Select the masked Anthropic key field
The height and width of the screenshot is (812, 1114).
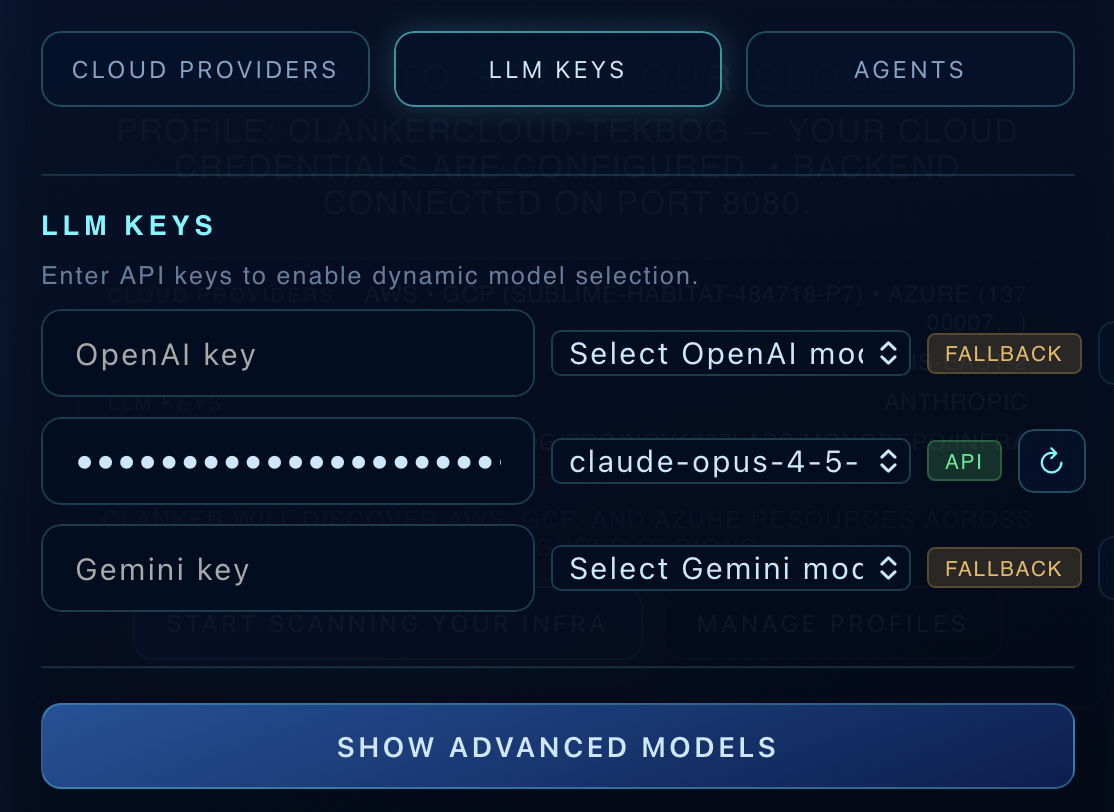click(x=287, y=461)
